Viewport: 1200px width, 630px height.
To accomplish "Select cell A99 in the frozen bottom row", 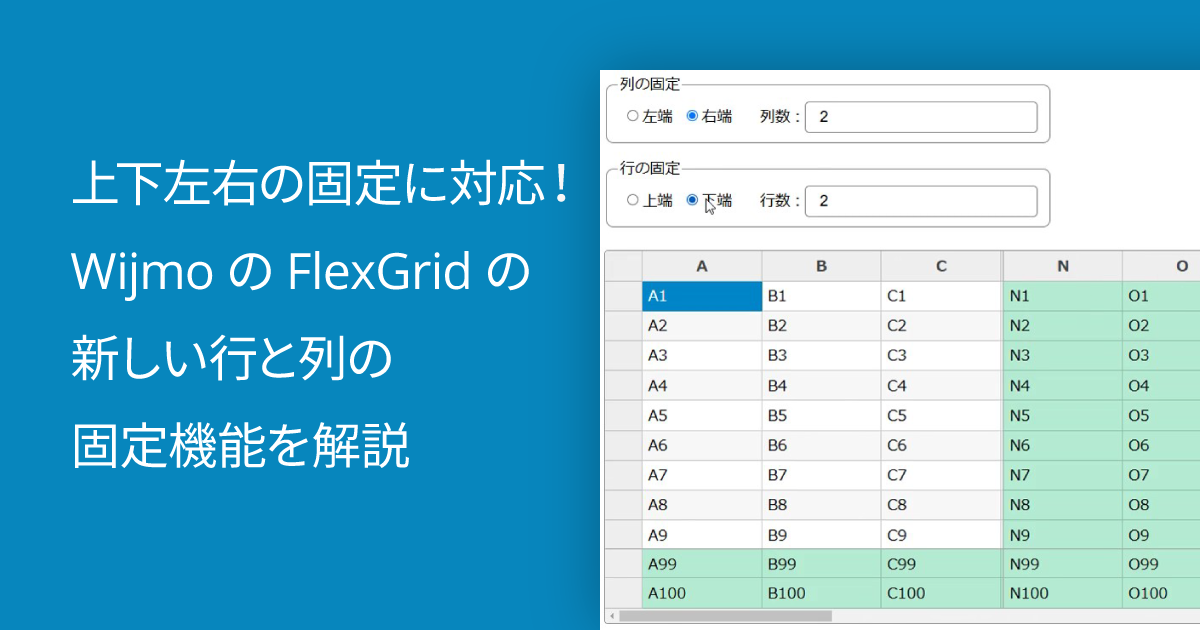I will (701, 563).
